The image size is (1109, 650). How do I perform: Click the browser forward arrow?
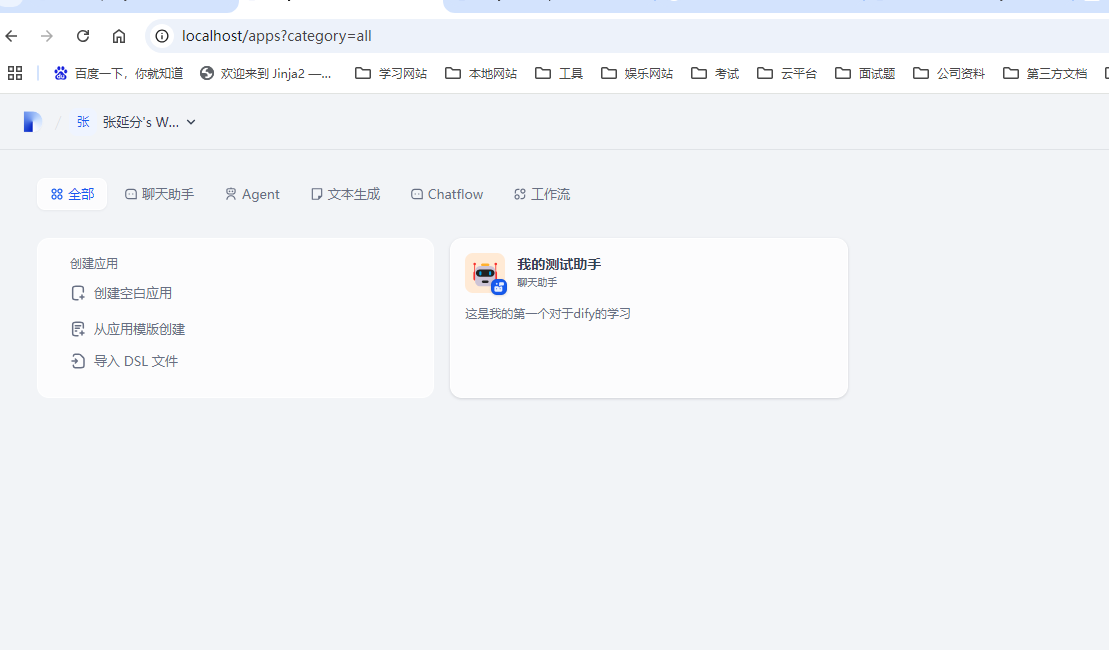tap(47, 36)
